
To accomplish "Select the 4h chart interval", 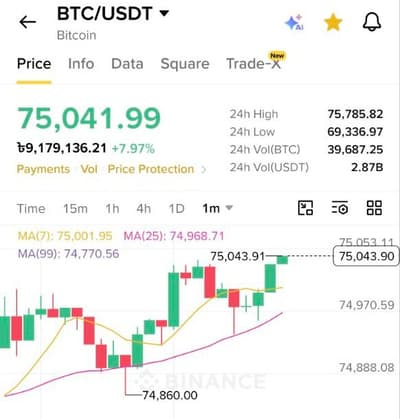I will [x=144, y=209].
